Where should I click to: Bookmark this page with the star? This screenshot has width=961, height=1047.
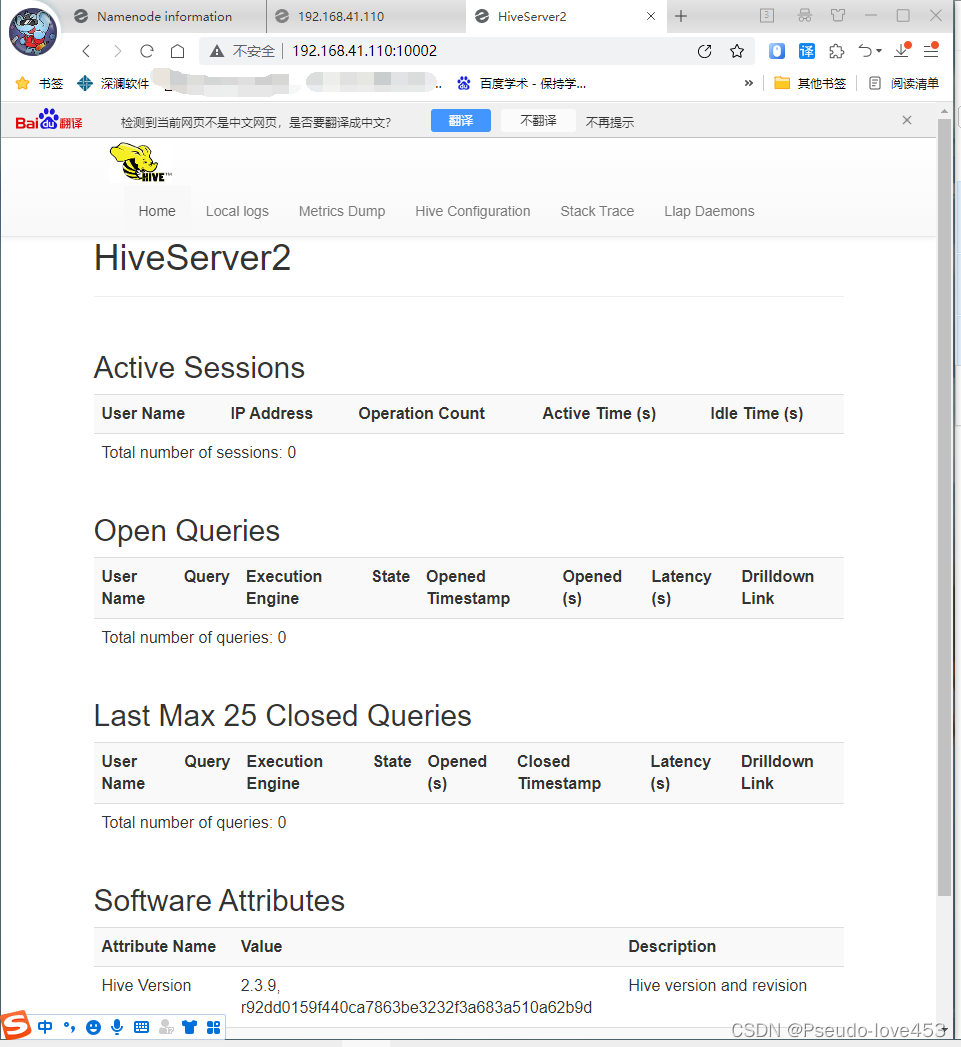click(736, 50)
